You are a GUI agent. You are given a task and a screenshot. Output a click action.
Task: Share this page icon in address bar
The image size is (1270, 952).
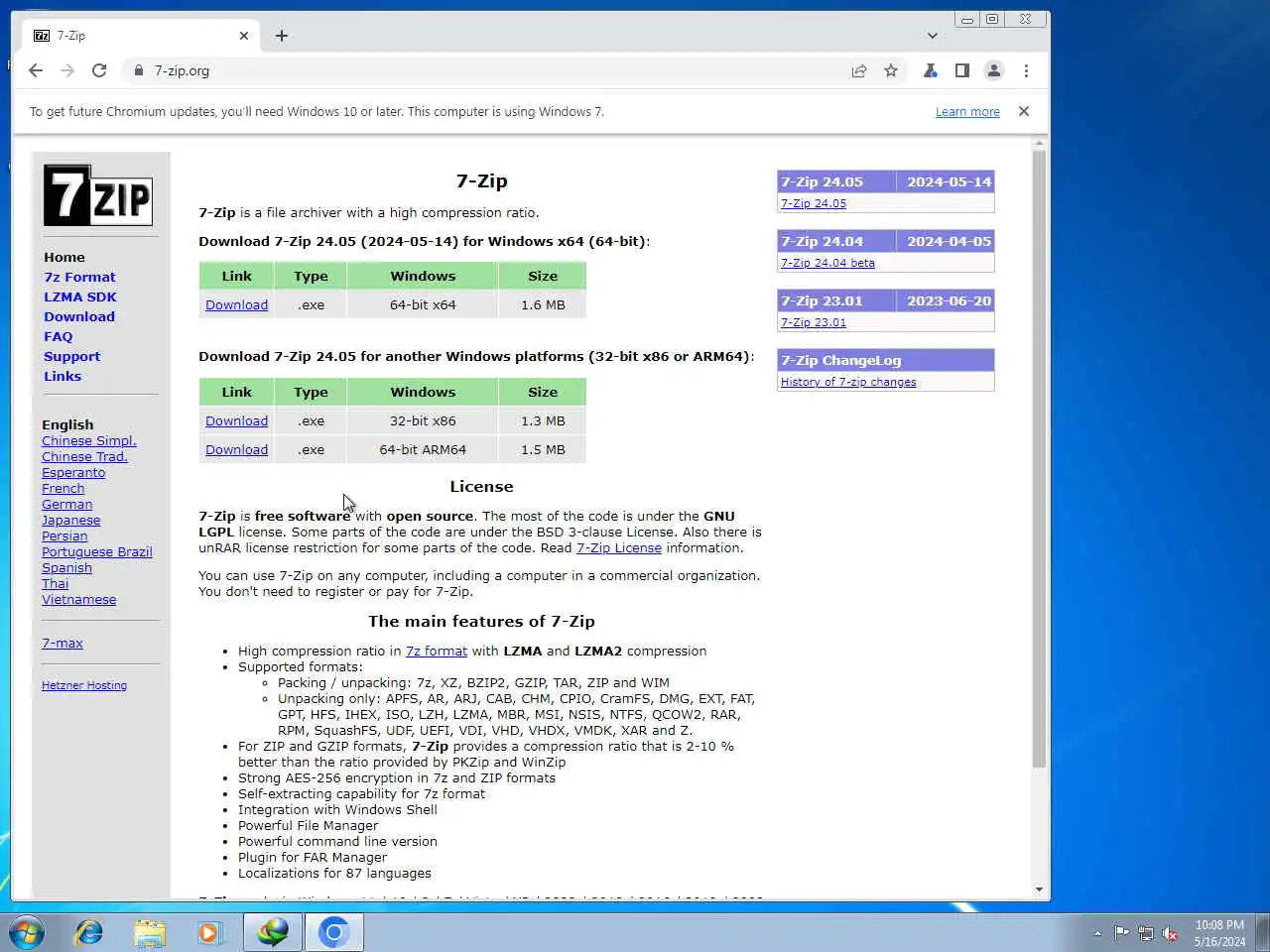[859, 70]
